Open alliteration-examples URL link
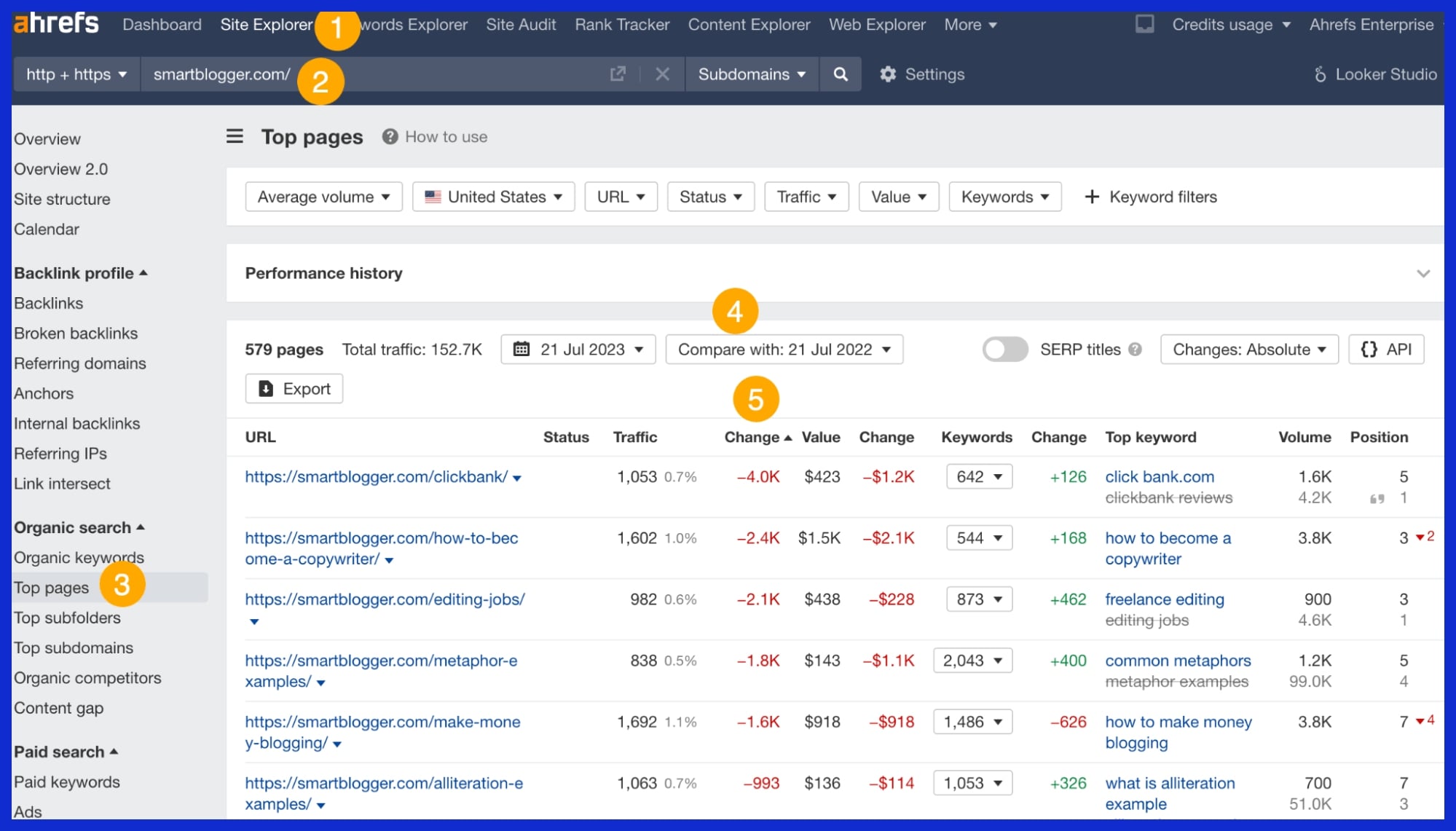Image resolution: width=1456 pixels, height=831 pixels. (384, 793)
